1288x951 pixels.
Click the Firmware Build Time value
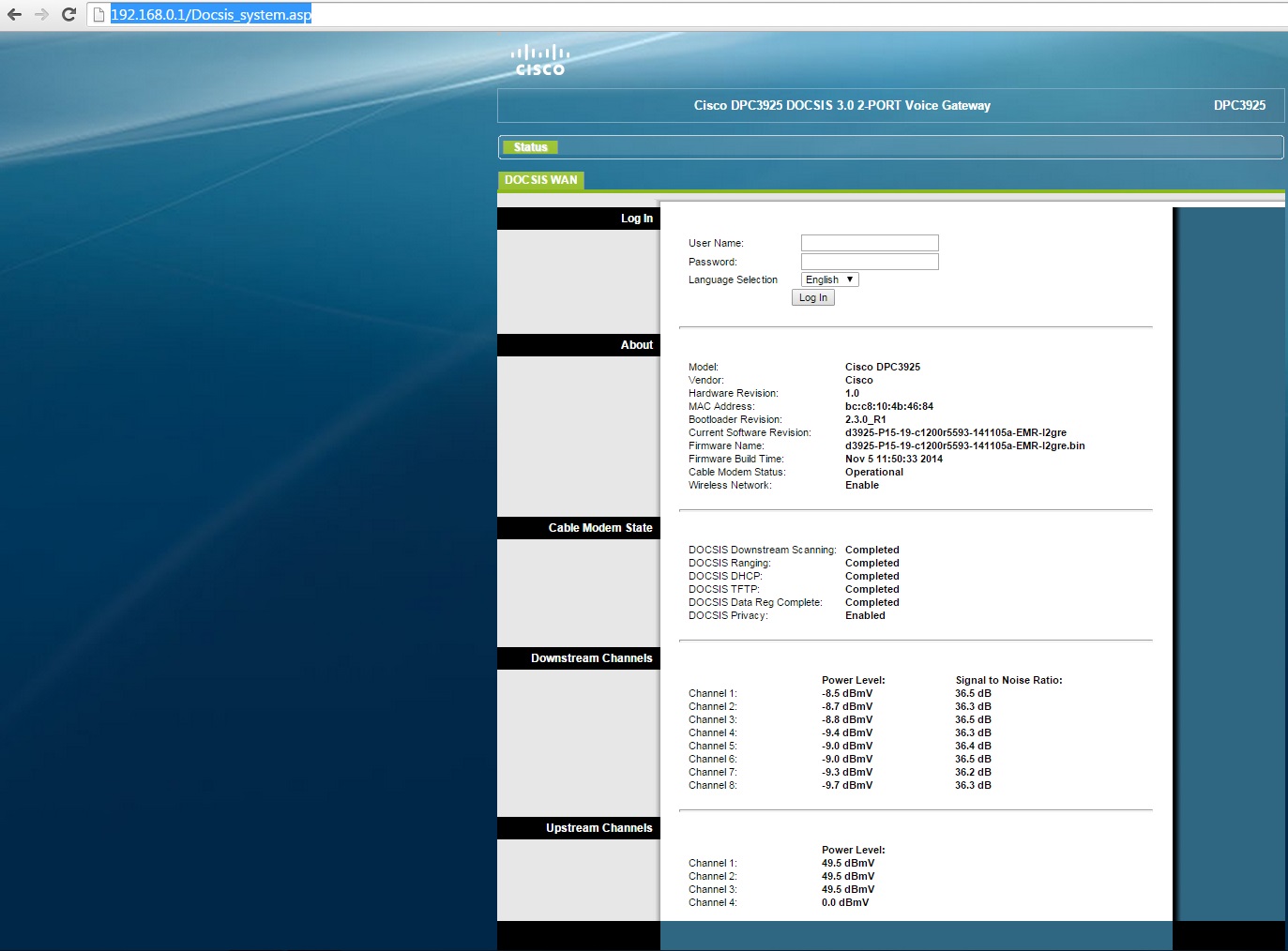894,459
